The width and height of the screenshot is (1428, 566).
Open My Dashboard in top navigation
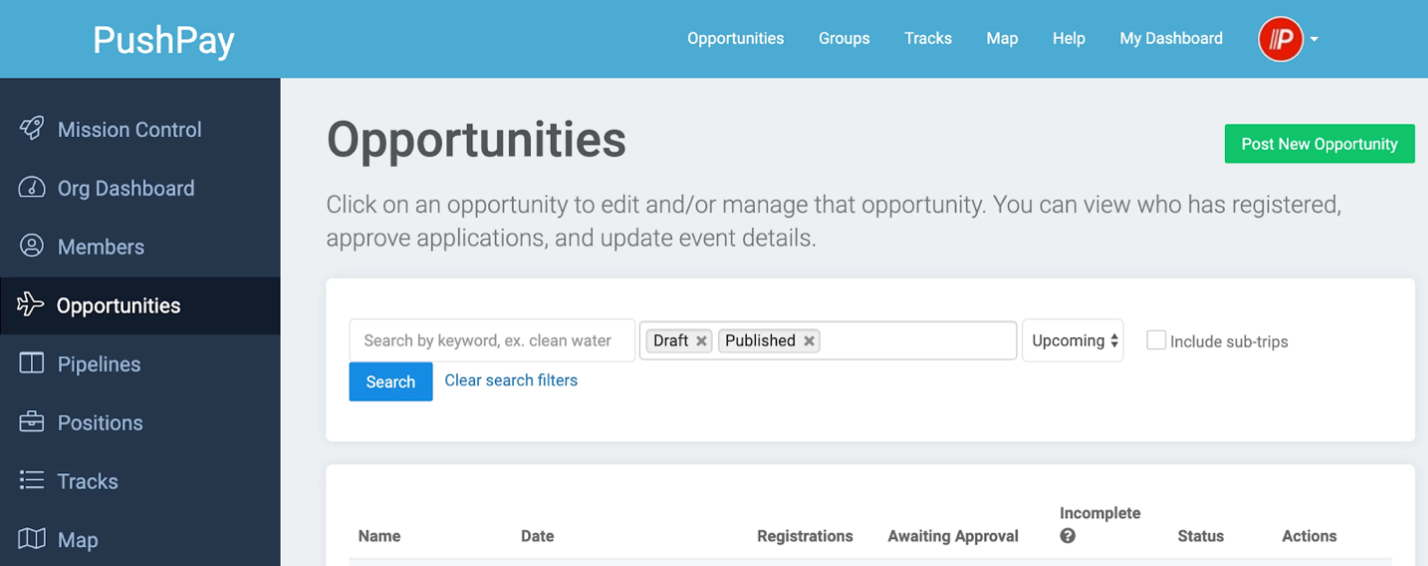point(1171,39)
